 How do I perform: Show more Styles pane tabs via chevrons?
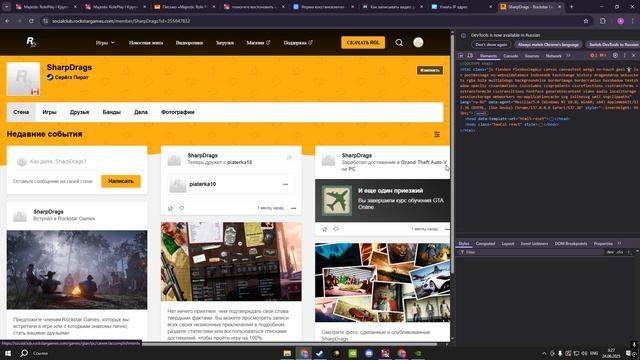(x=620, y=244)
